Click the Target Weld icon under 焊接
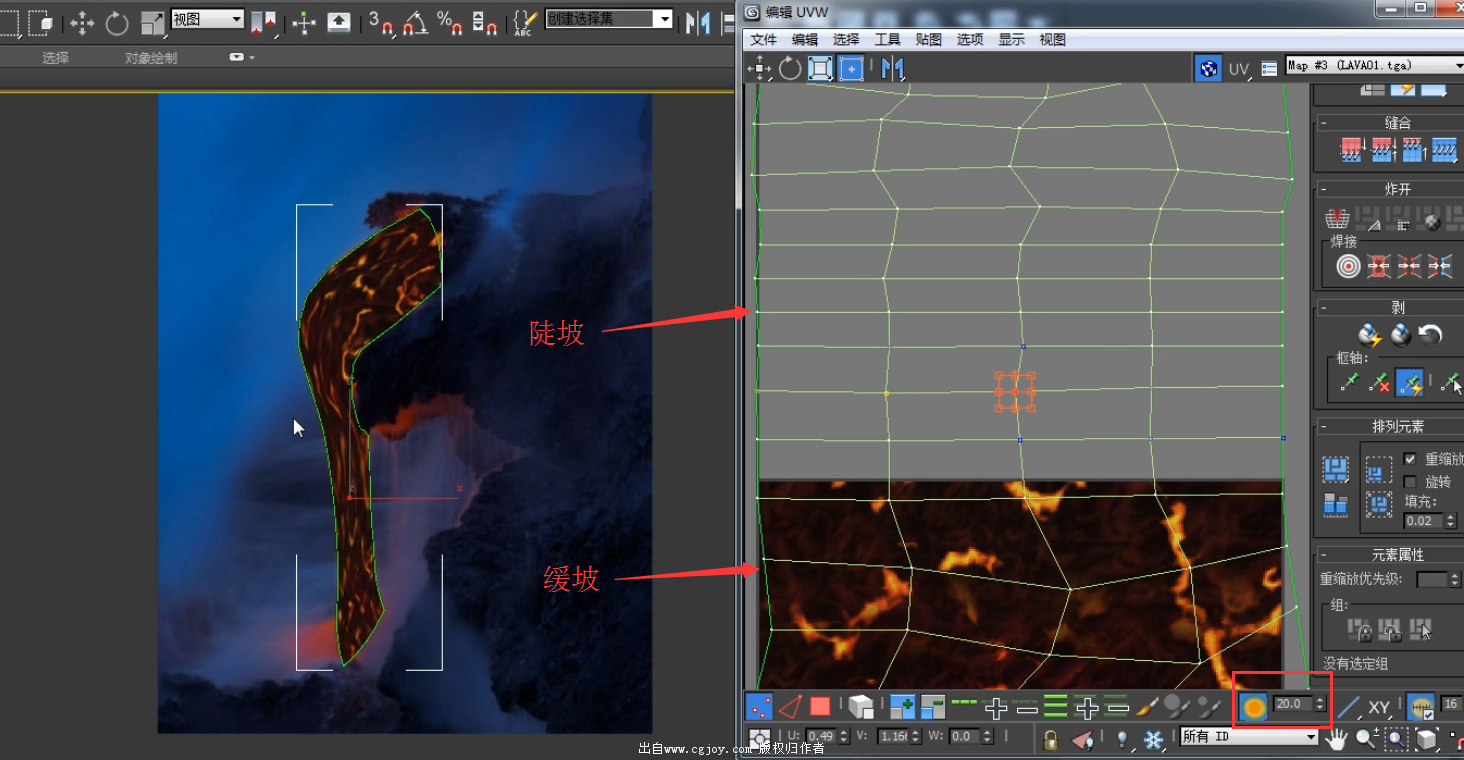The width and height of the screenshot is (1464, 760). (1348, 267)
